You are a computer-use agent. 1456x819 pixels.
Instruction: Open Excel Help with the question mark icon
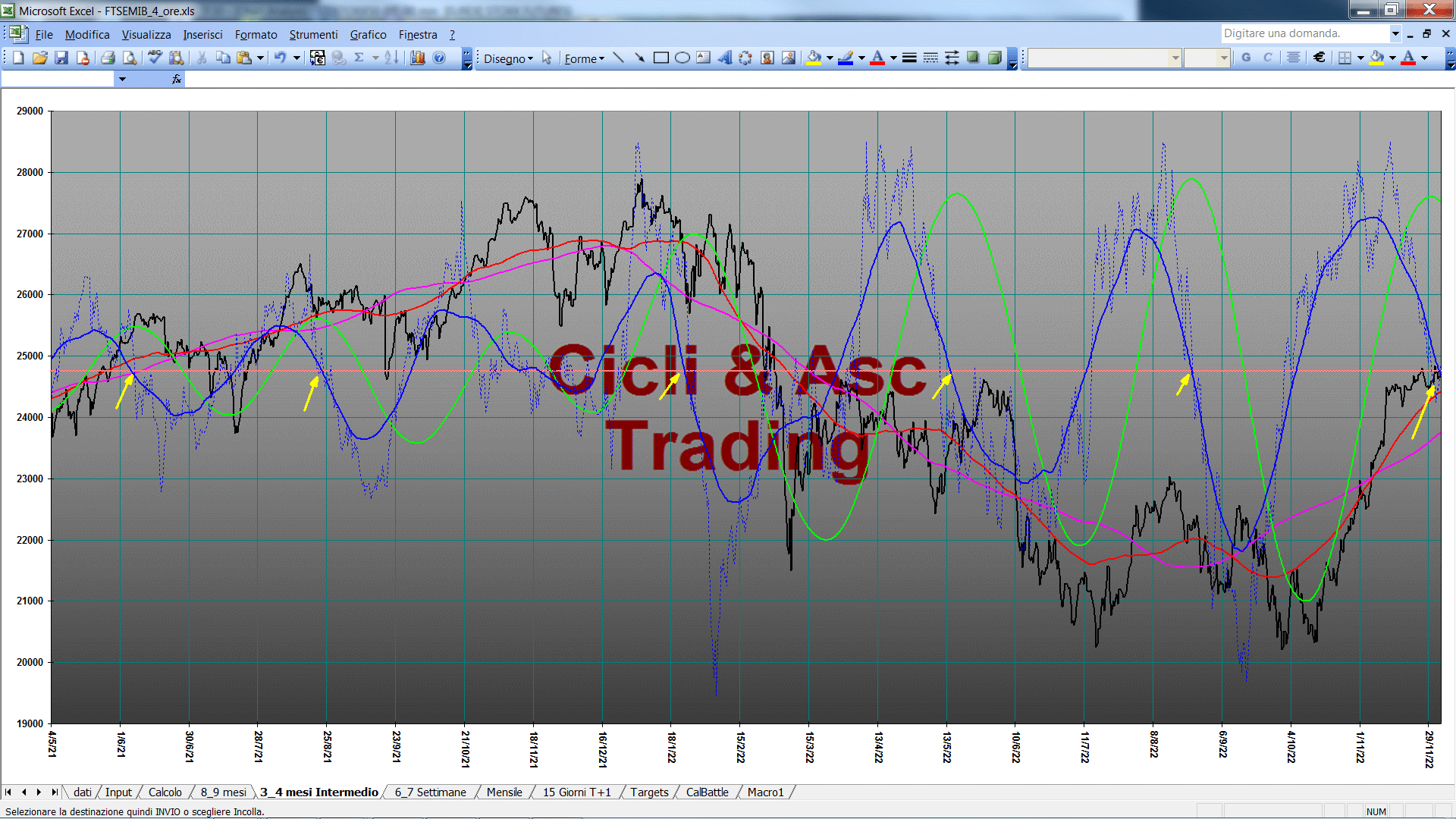(x=439, y=58)
